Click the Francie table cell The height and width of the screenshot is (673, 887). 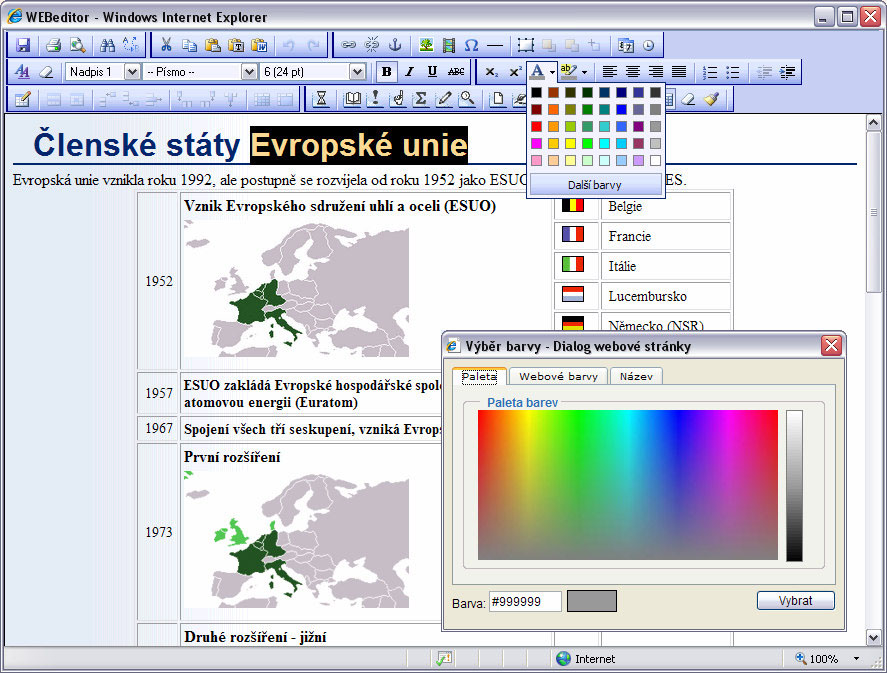pos(665,236)
